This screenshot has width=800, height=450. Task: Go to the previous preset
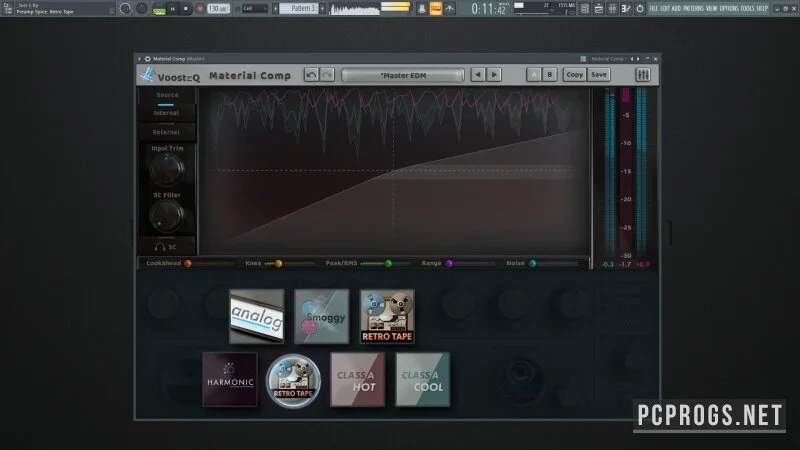(478, 75)
